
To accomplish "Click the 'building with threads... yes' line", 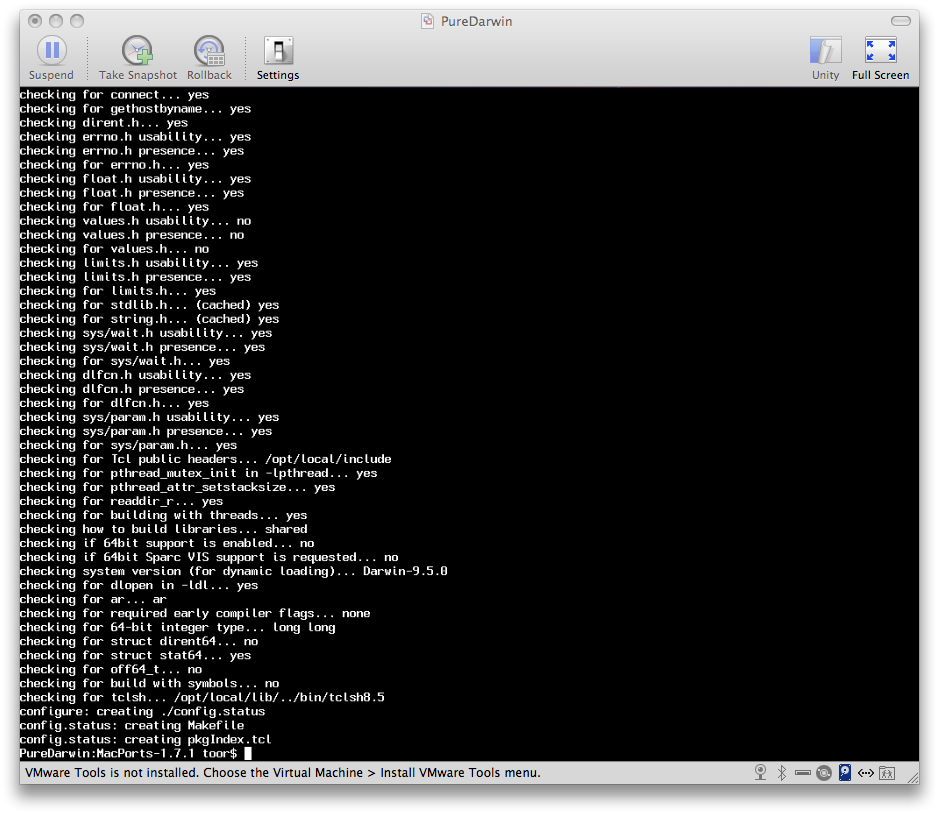I will click(x=163, y=515).
